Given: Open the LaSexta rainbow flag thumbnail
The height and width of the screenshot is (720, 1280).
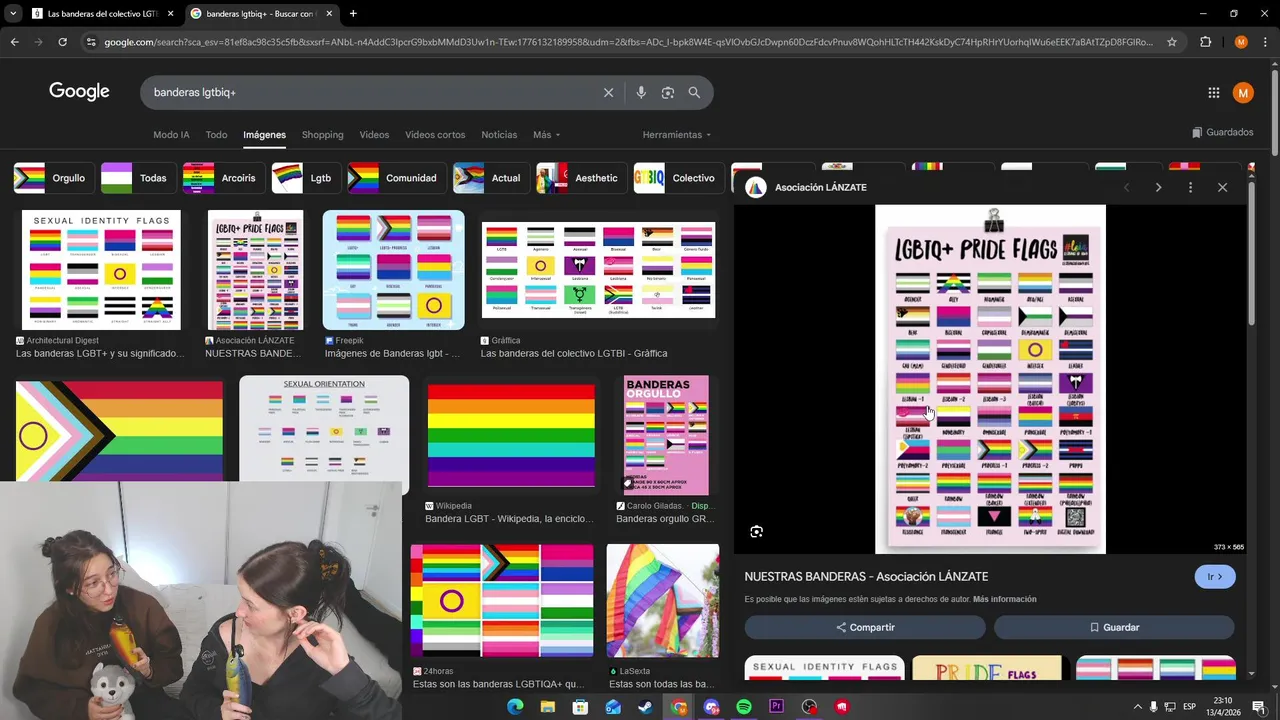Looking at the screenshot, I should [662, 600].
